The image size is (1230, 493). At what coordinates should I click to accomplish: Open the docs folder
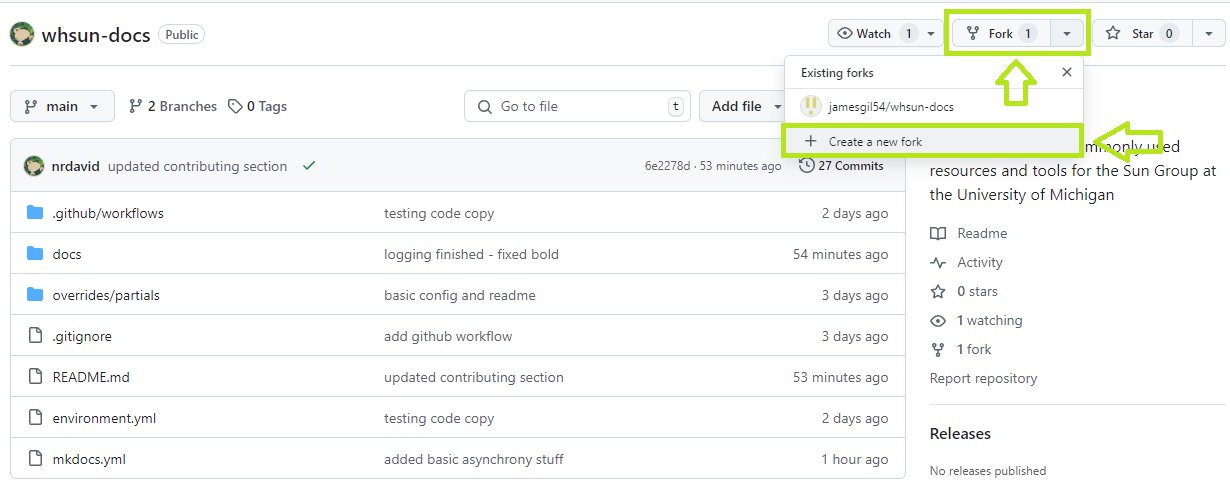pyautogui.click(x=67, y=254)
